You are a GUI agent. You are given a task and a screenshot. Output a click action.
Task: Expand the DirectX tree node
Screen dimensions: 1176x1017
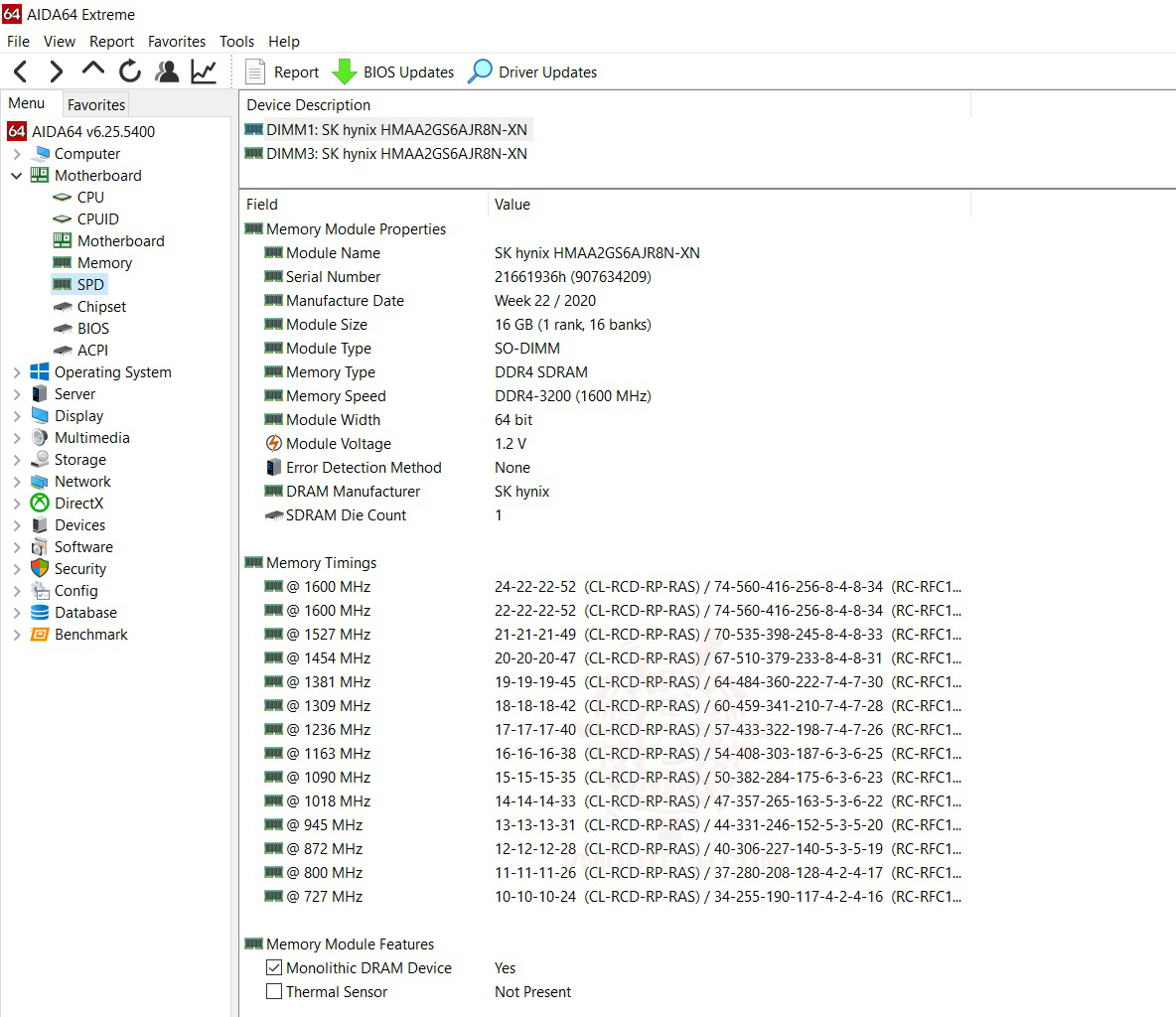pos(17,504)
